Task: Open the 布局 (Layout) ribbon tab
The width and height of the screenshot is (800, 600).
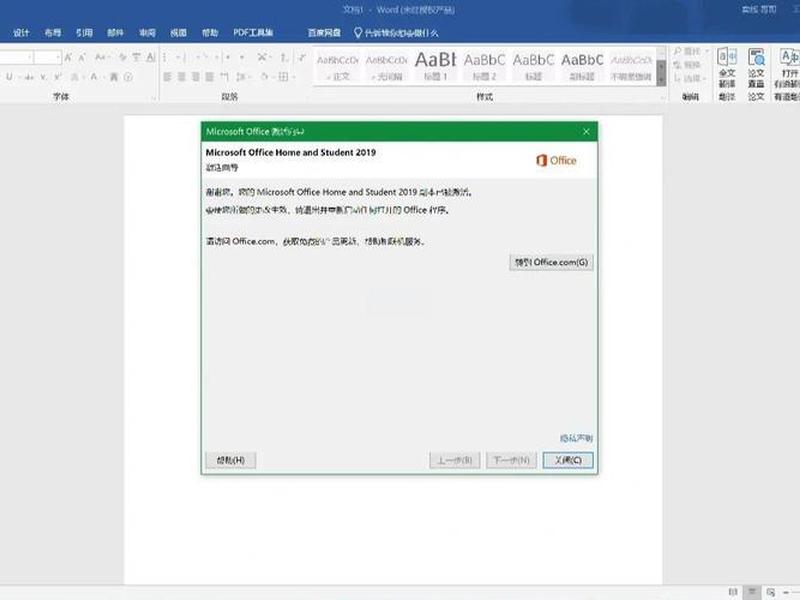Action: (53, 33)
